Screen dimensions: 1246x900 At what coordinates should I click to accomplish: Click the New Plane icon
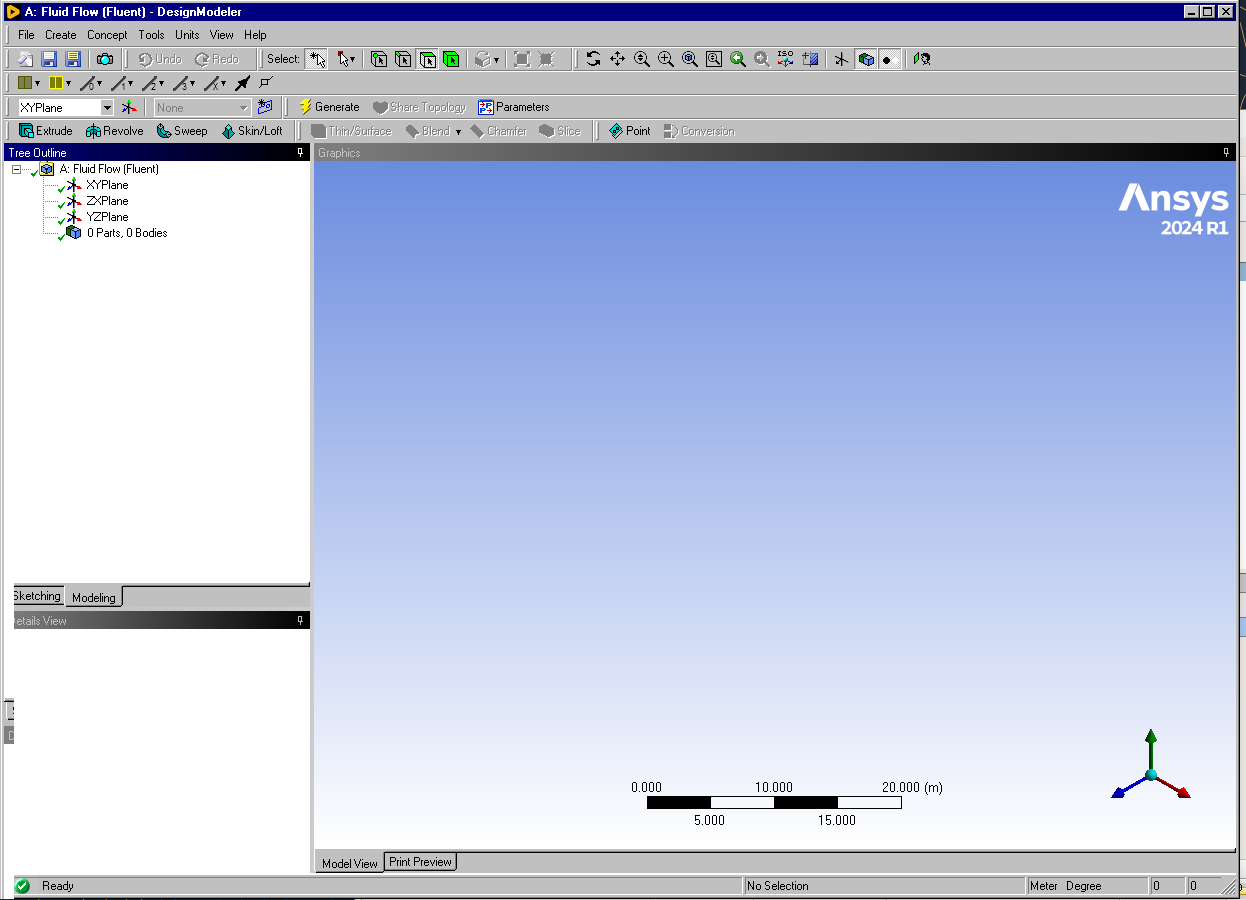click(x=129, y=107)
